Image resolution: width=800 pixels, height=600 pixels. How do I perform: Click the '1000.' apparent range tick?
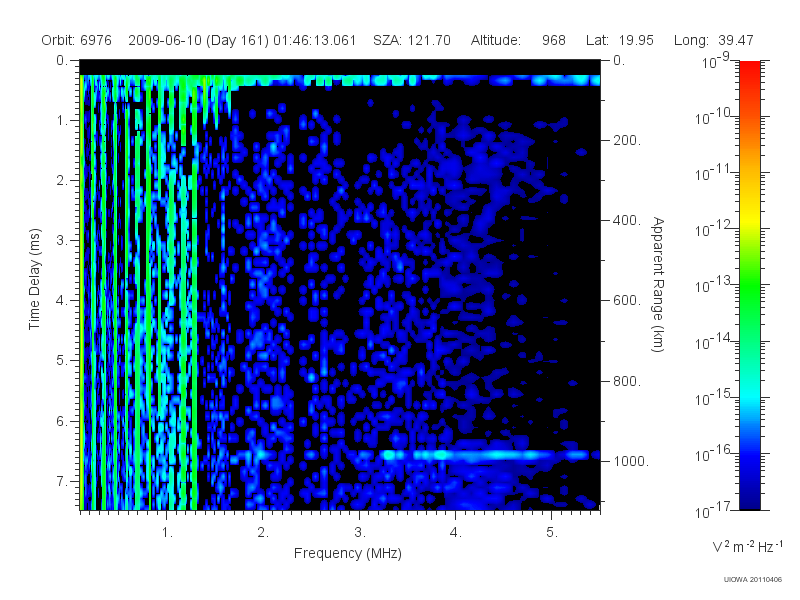(x=631, y=461)
